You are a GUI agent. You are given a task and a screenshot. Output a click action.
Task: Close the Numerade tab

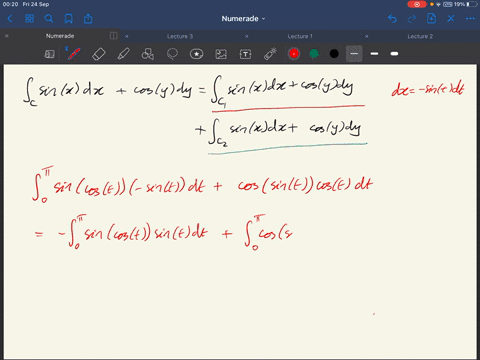click(7, 36)
